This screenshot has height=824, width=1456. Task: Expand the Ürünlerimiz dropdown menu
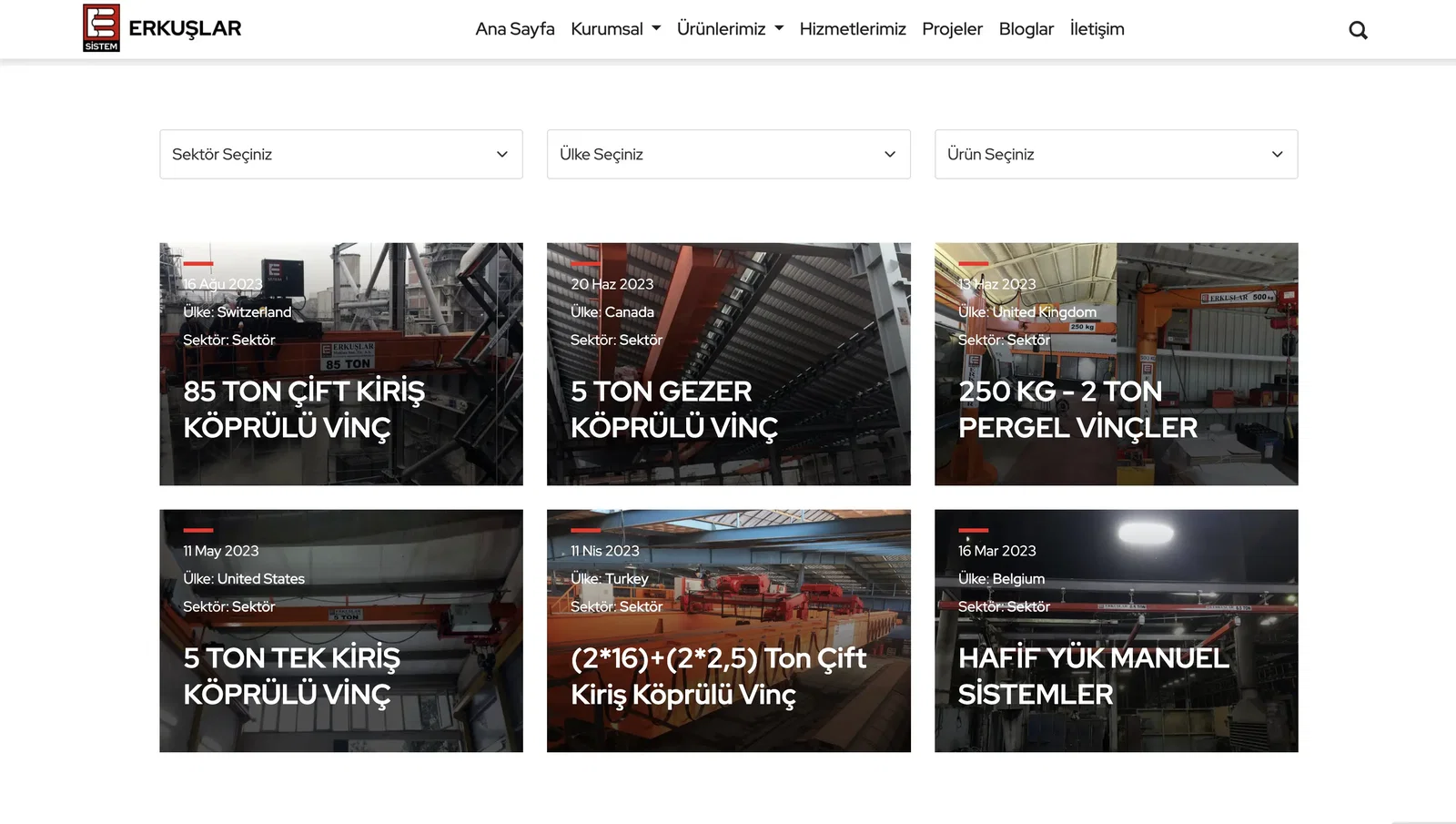click(730, 29)
